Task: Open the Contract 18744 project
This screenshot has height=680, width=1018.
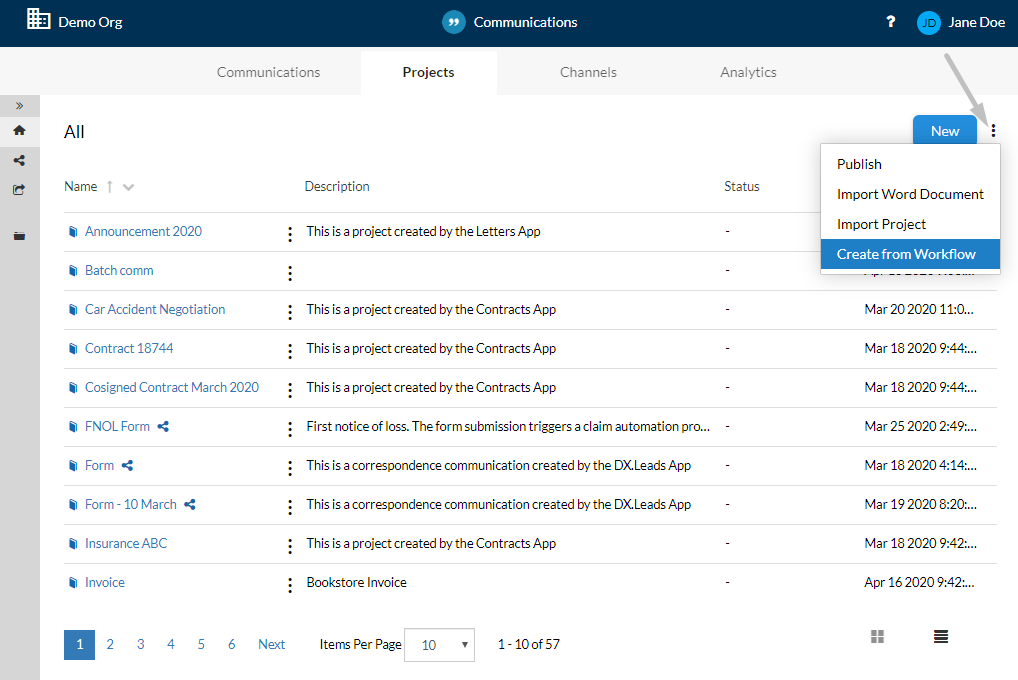Action: point(129,348)
